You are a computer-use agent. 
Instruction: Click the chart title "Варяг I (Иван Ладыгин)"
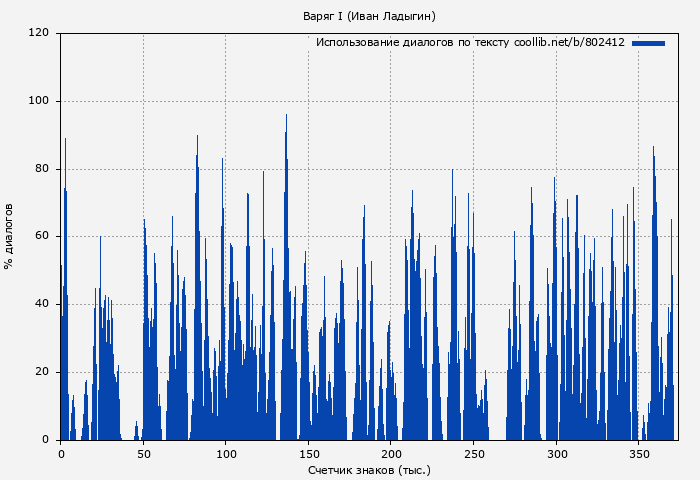tap(369, 16)
